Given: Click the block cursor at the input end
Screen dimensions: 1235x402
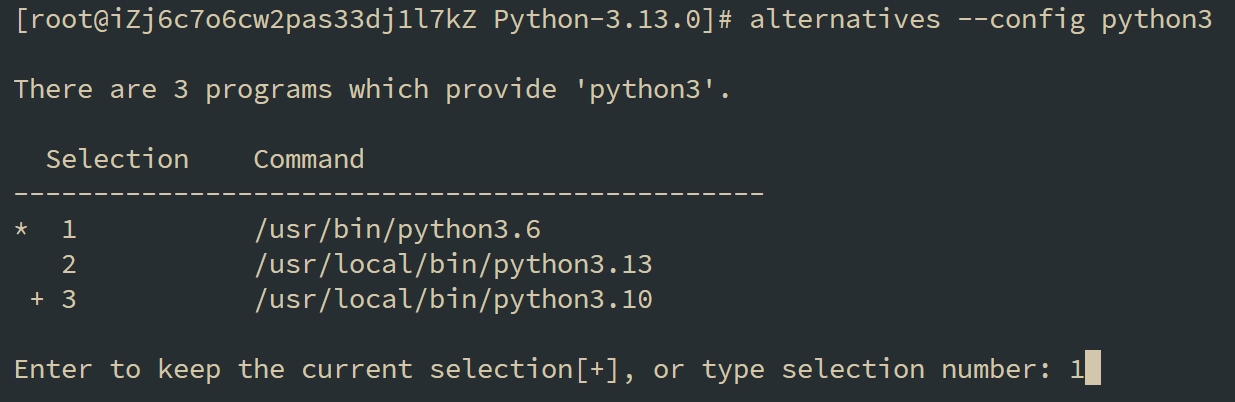Looking at the screenshot, I should 1092,368.
